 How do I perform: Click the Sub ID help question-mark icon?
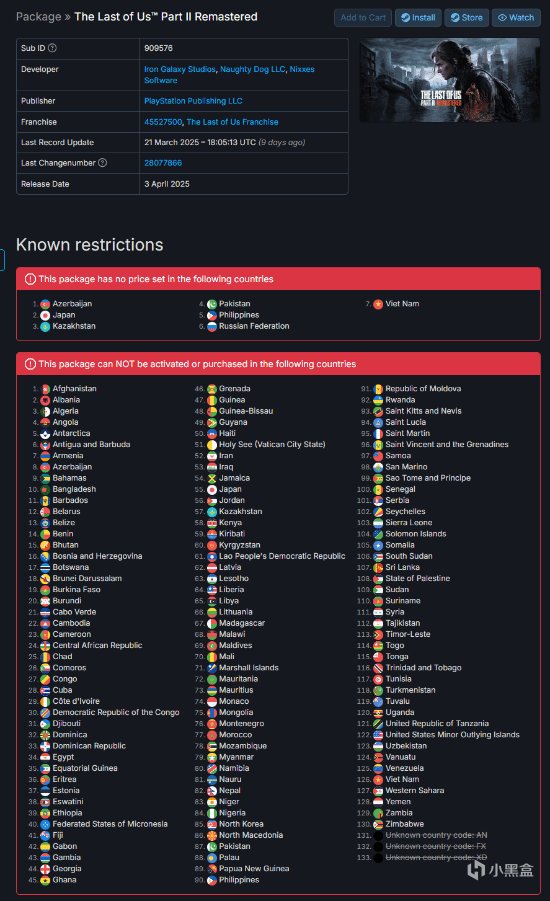pyautogui.click(x=52, y=48)
